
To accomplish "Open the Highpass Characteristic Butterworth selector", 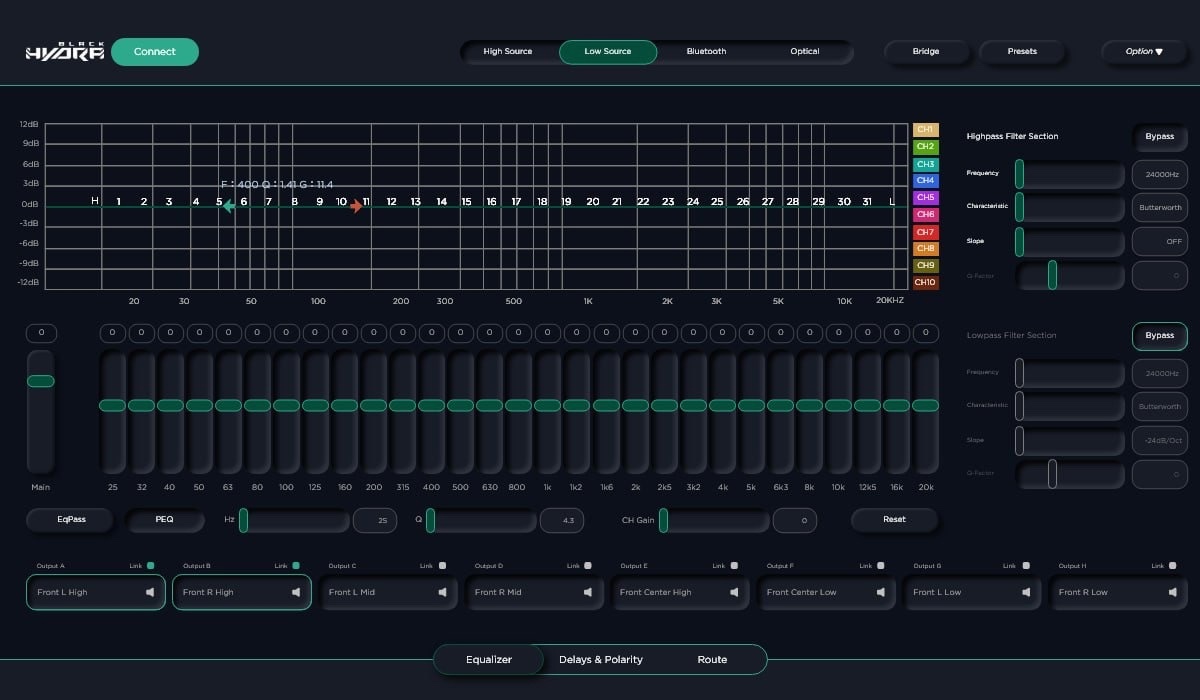I will (x=1159, y=208).
